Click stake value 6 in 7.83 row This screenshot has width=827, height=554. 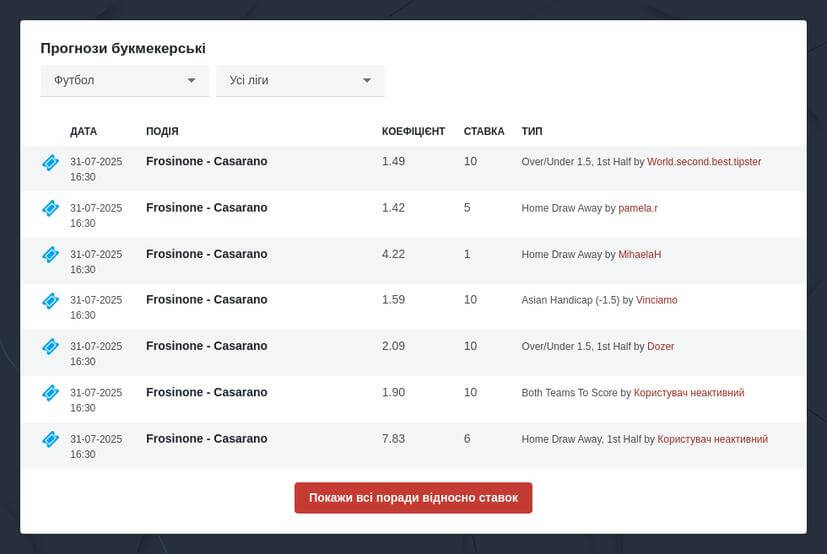[x=467, y=439]
